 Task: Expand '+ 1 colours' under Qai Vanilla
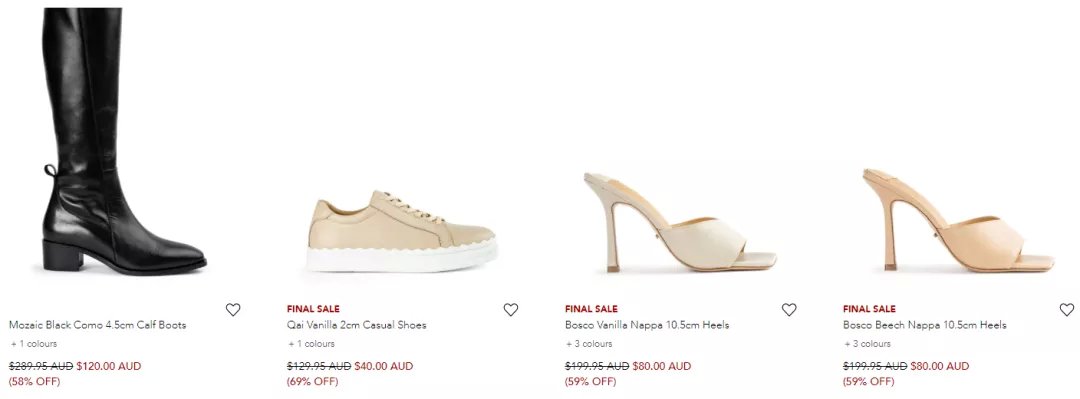(x=311, y=343)
